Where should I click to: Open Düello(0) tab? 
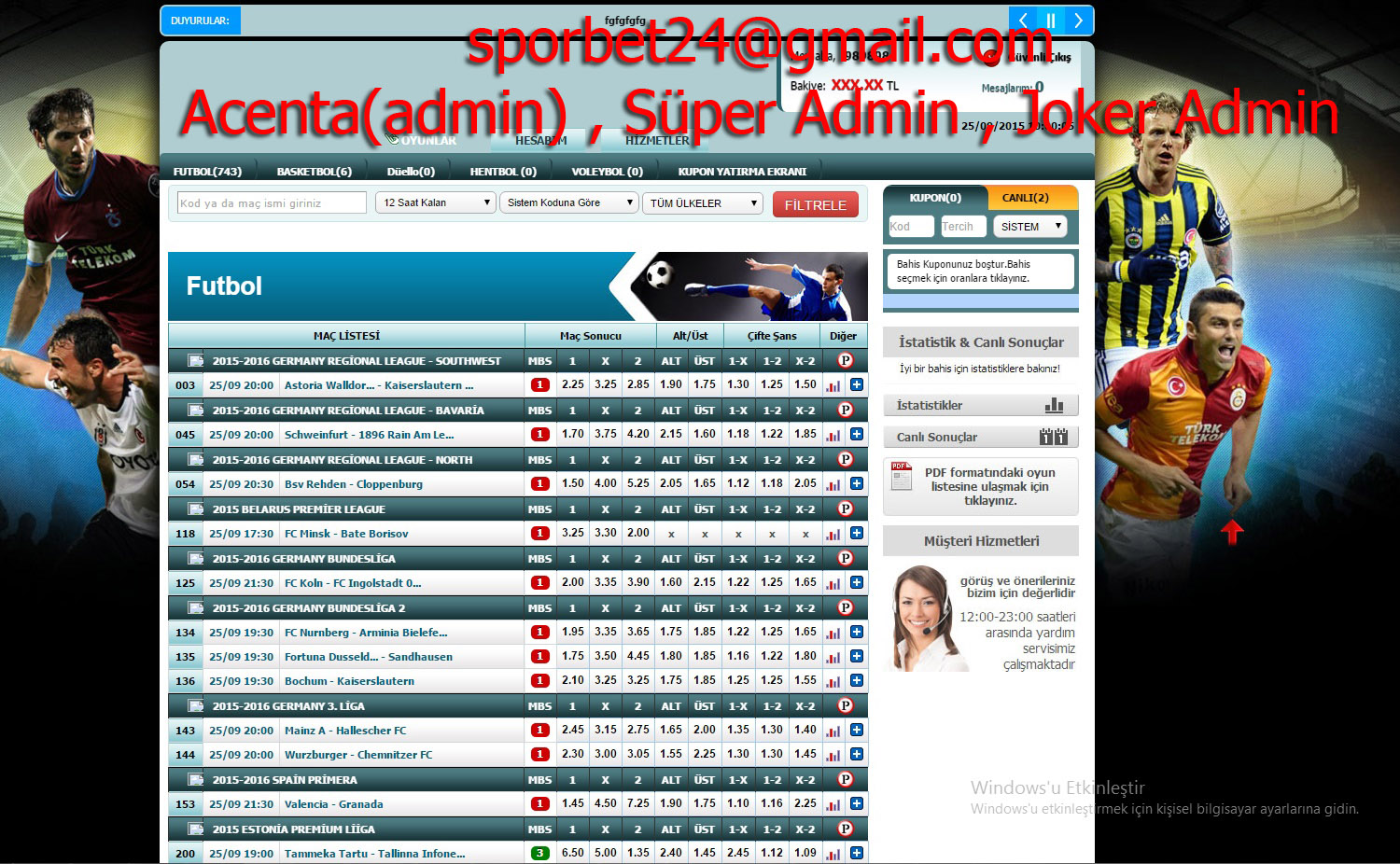point(411,172)
